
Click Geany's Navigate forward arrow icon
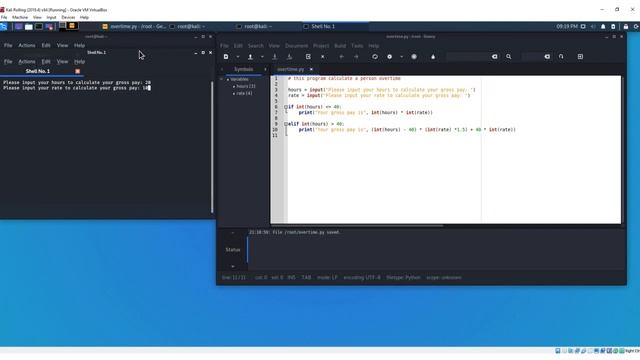click(356, 57)
